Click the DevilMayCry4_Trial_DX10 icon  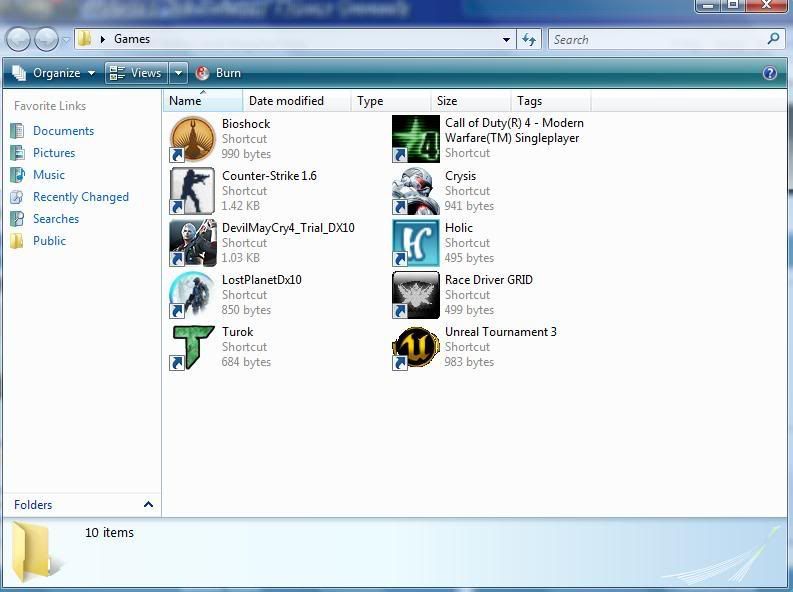coord(192,243)
